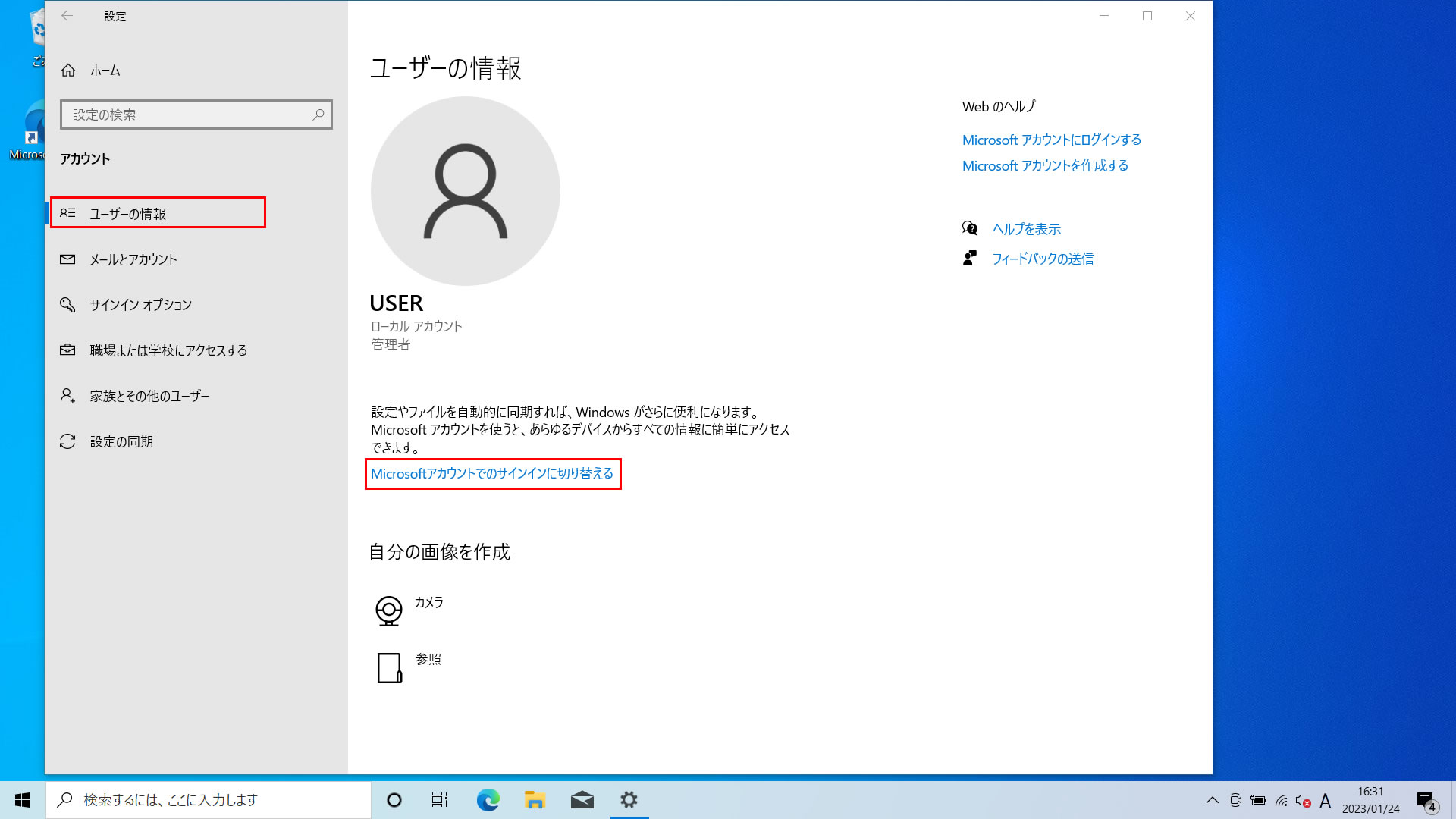The height and width of the screenshot is (819, 1456).
Task: Click the 参照 browse file icon
Action: (x=390, y=668)
